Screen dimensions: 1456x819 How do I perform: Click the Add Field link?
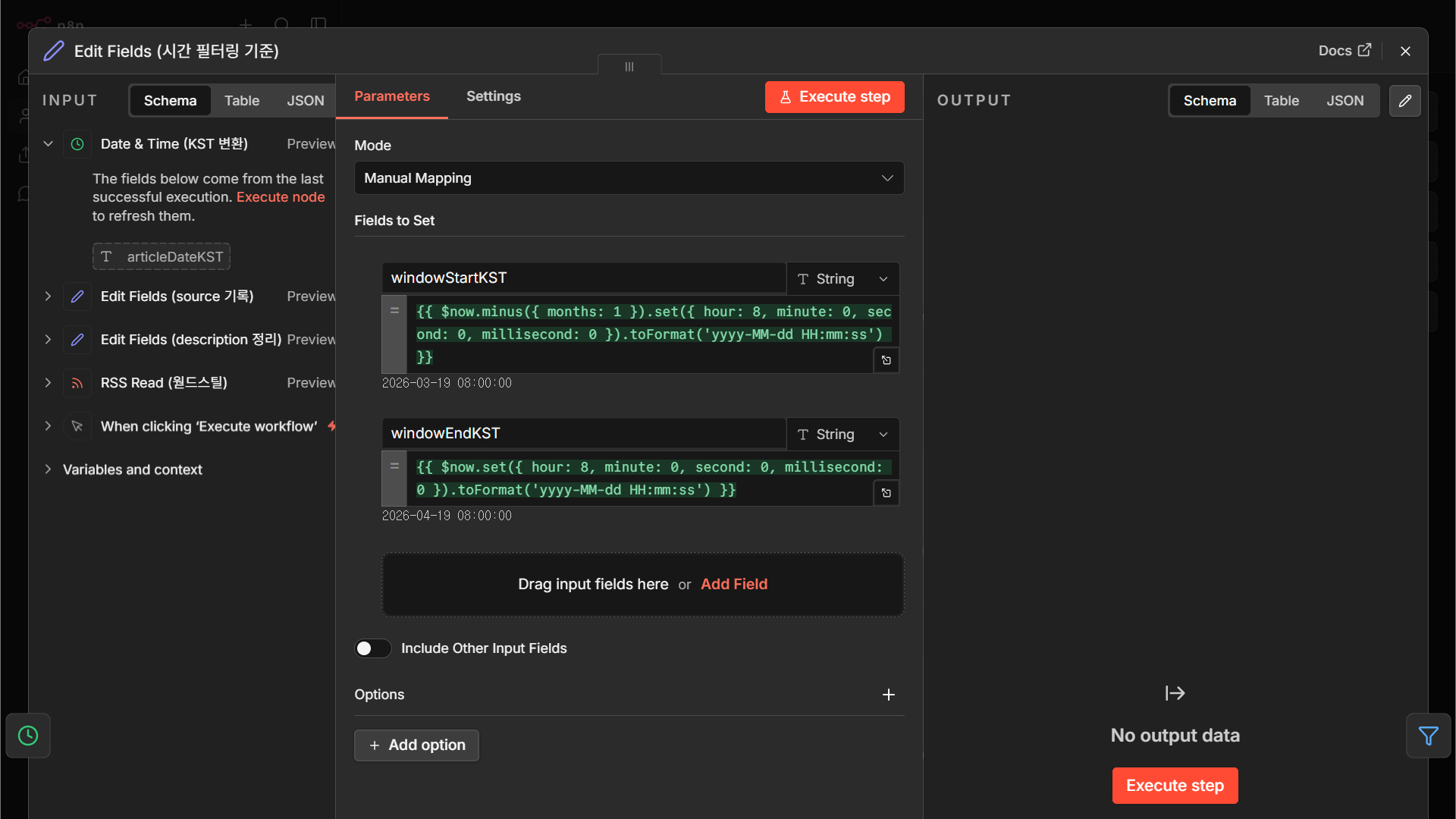click(x=734, y=584)
